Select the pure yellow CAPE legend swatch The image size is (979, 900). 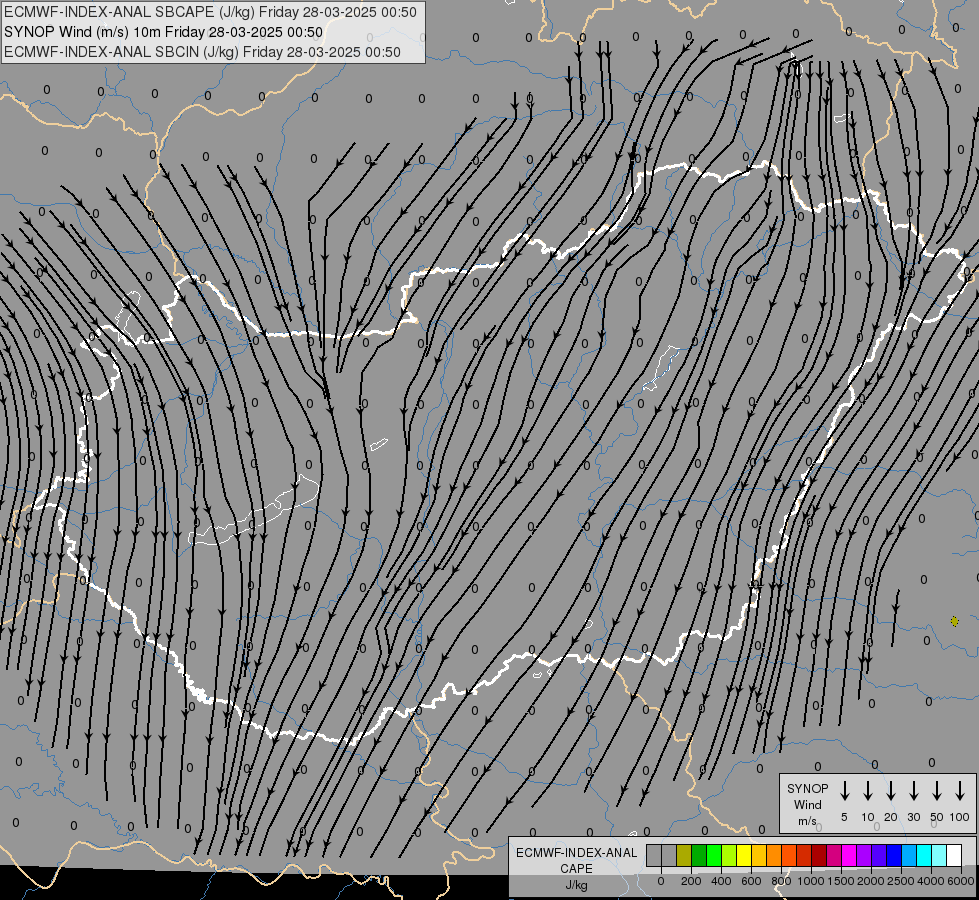tap(744, 855)
